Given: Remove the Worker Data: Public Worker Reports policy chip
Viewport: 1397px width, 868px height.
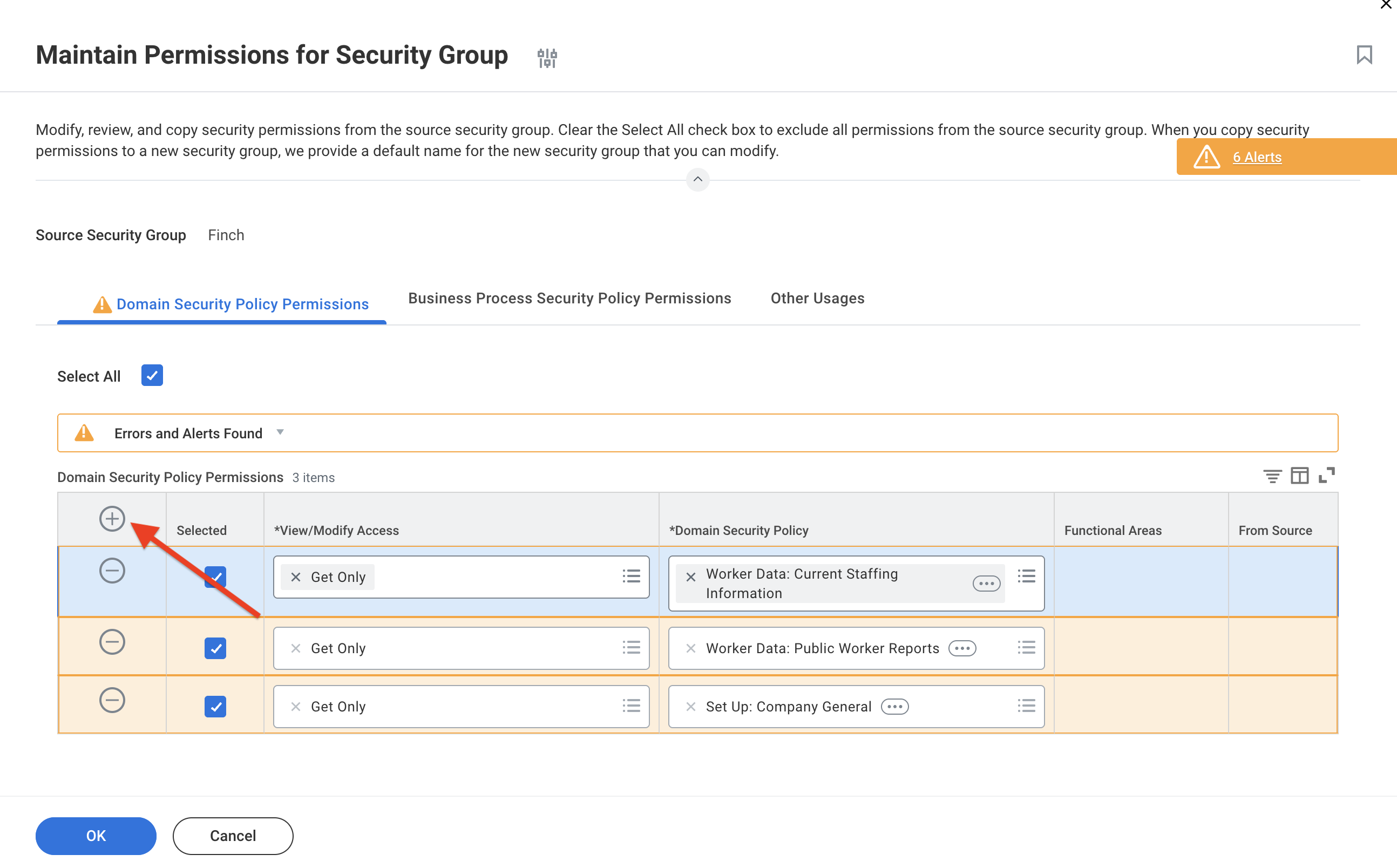Looking at the screenshot, I should click(x=691, y=648).
